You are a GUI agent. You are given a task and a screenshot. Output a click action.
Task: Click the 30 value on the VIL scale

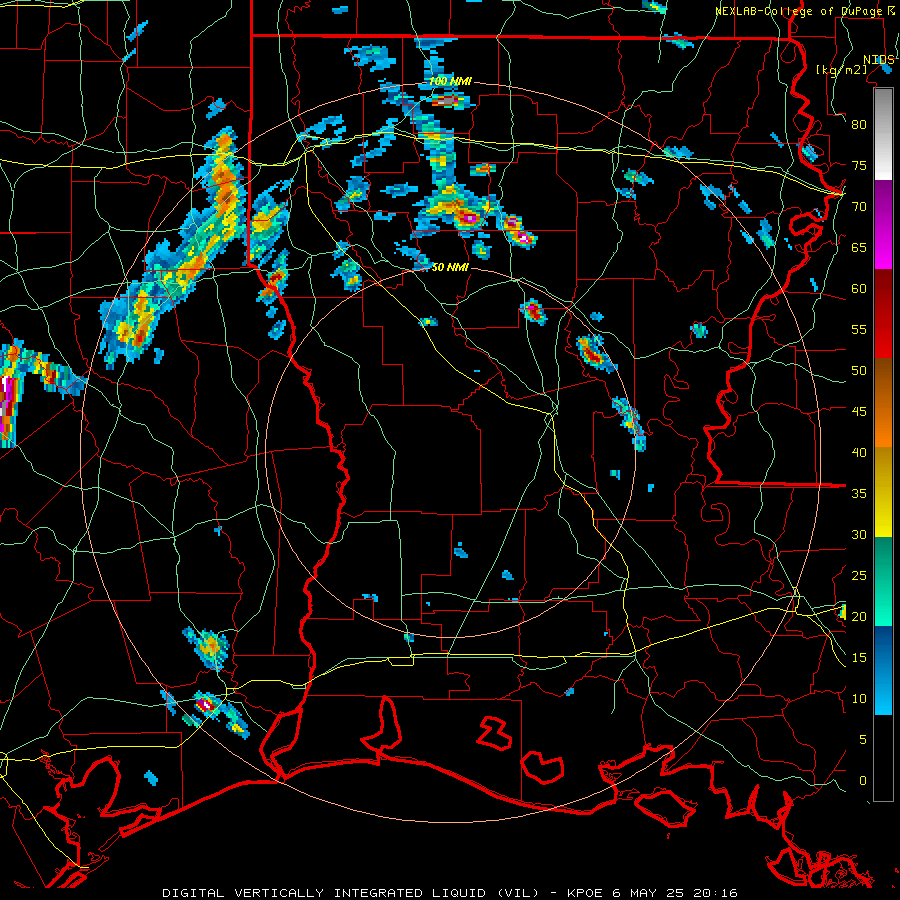coord(859,535)
